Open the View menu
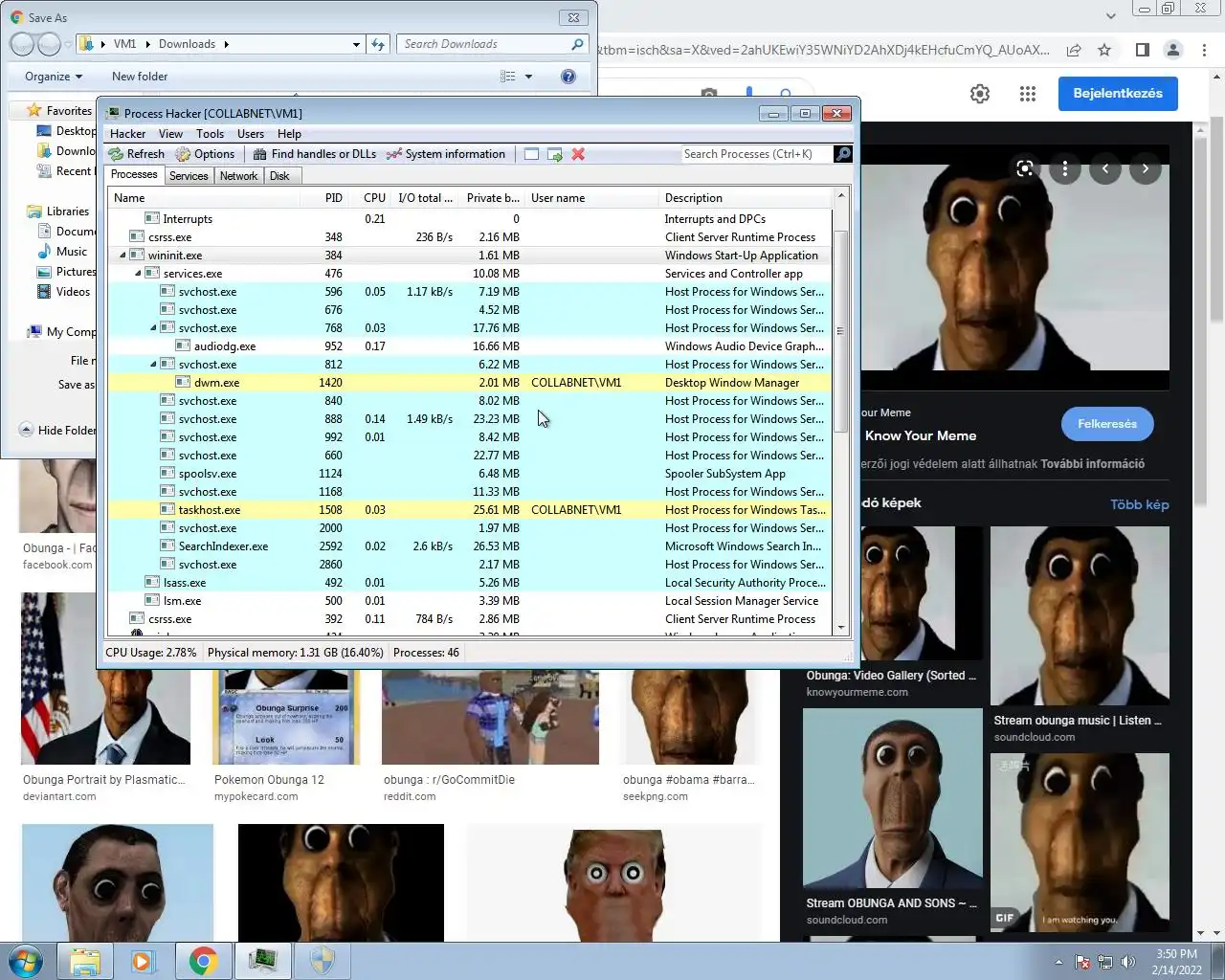The image size is (1225, 980). pos(170,134)
